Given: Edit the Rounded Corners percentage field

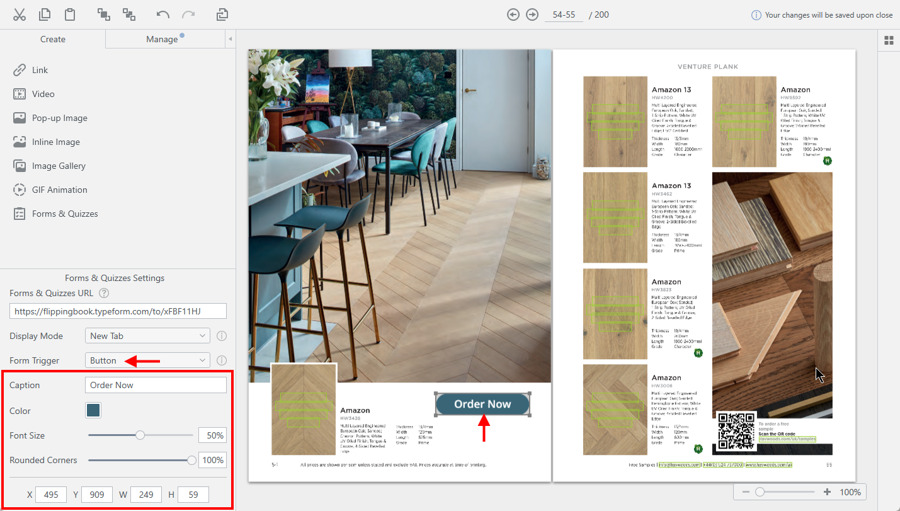Looking at the screenshot, I should 212,460.
